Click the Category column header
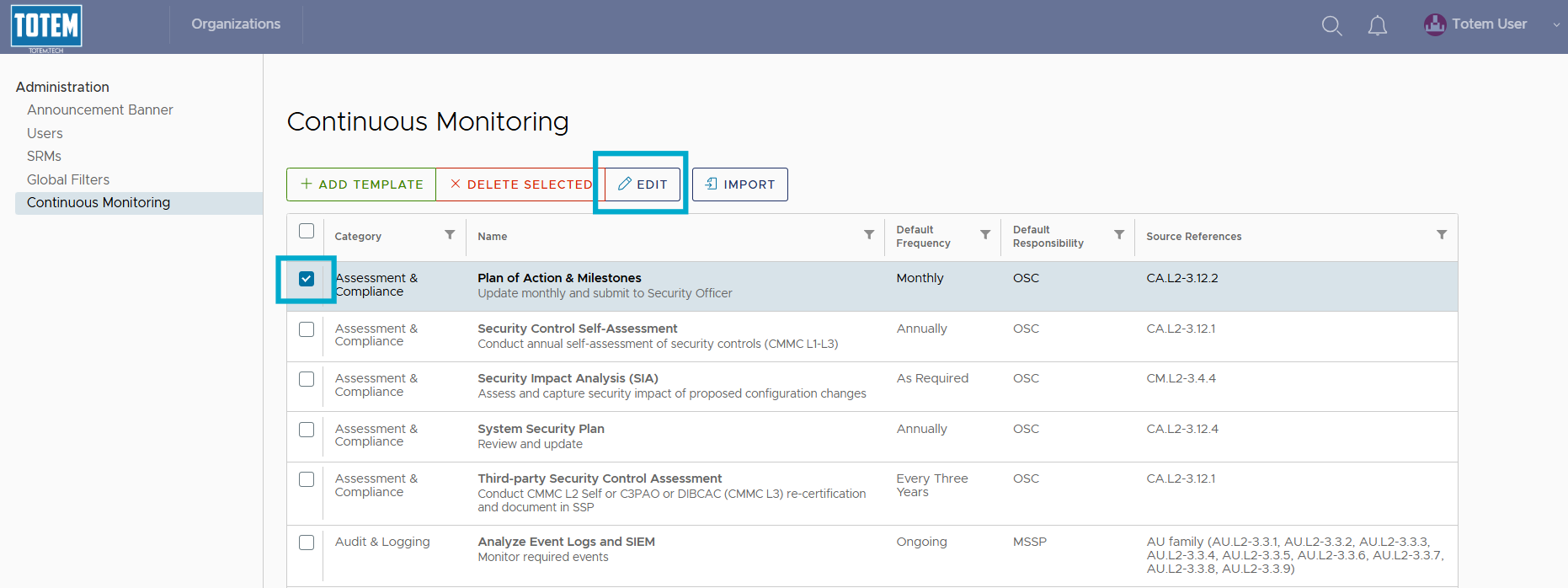Image resolution: width=1568 pixels, height=588 pixels. 358,237
